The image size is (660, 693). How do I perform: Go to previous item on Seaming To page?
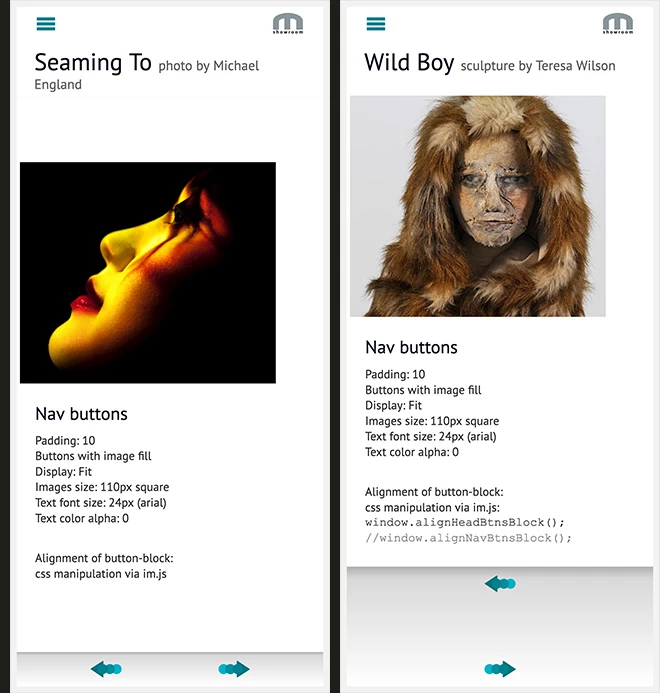pyautogui.click(x=106, y=669)
